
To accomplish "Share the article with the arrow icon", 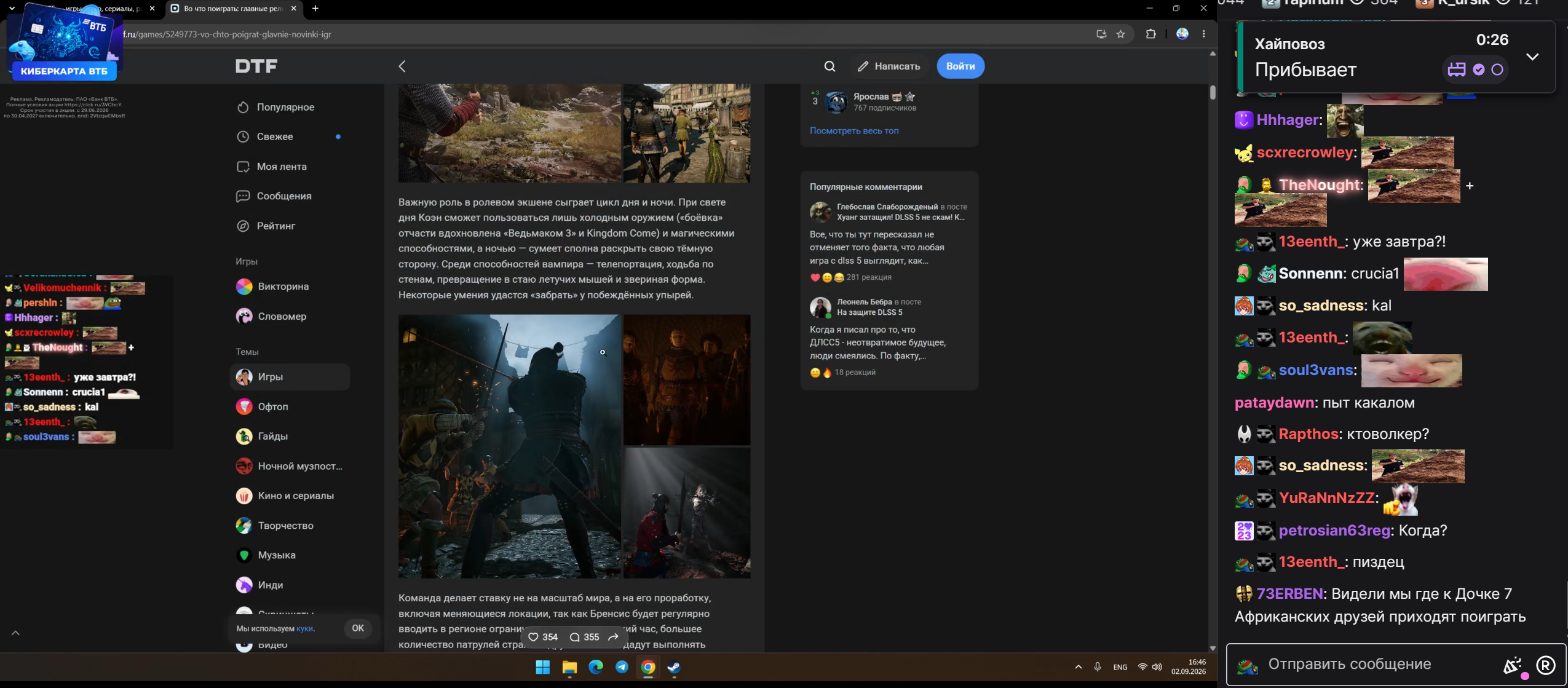I will (613, 637).
